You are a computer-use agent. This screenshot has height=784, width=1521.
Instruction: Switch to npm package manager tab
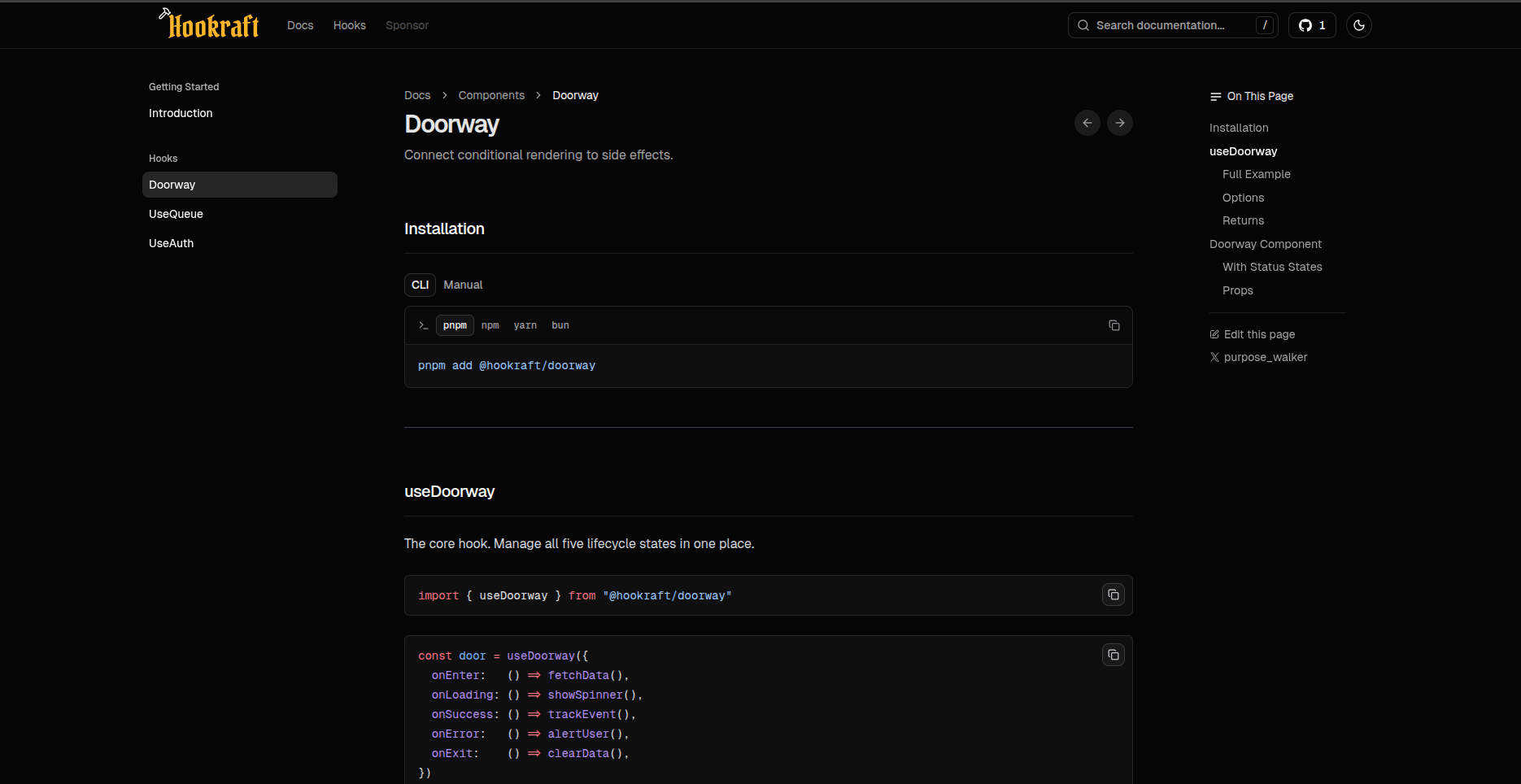pyautogui.click(x=490, y=325)
